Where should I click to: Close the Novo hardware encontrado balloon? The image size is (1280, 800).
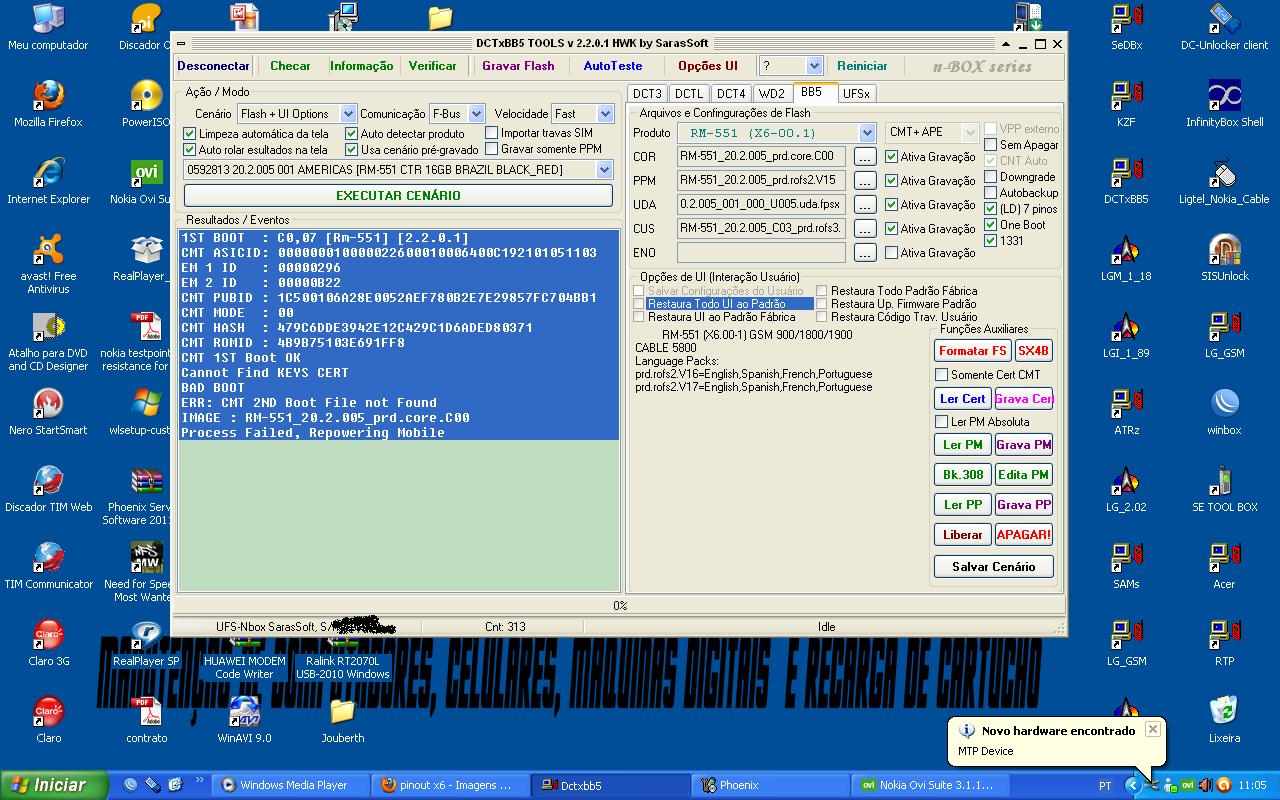click(1152, 730)
